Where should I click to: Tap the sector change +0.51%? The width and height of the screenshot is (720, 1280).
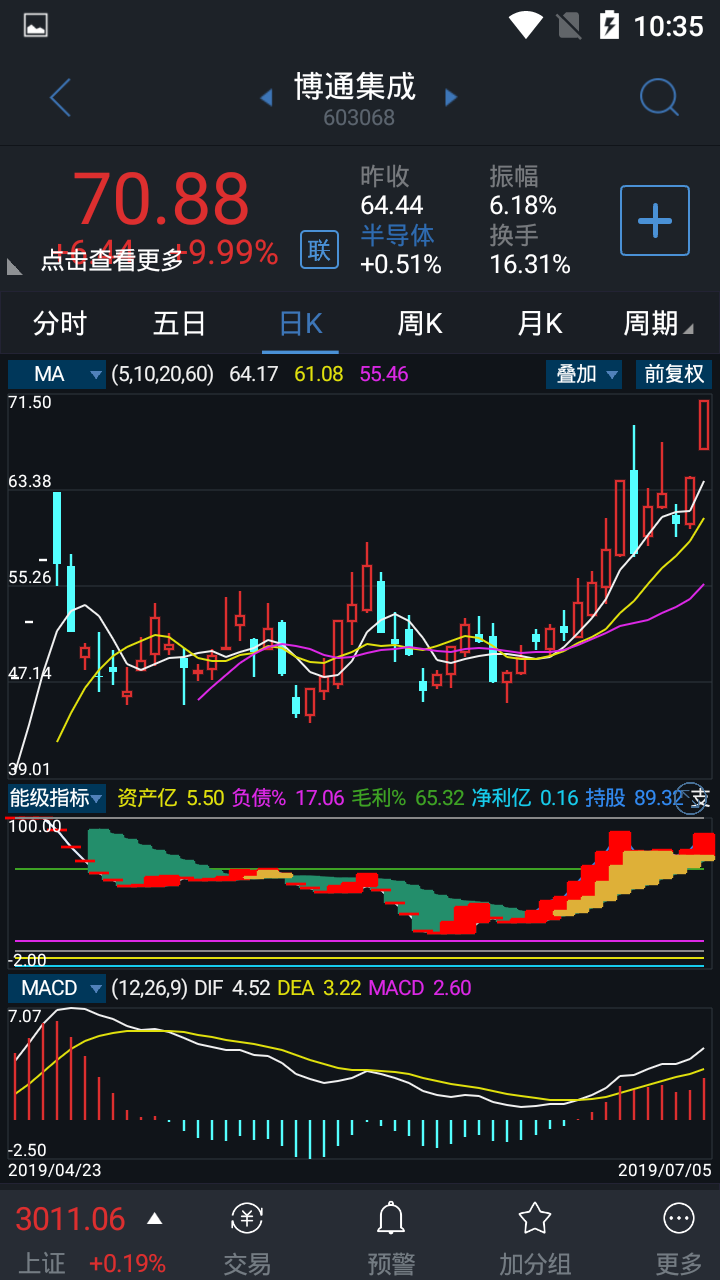401,264
